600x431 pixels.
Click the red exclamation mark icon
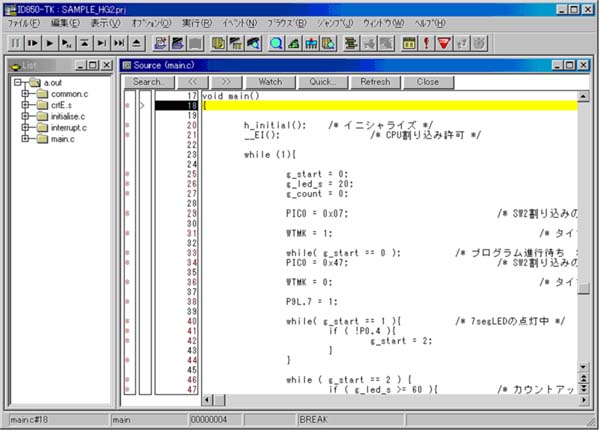[426, 44]
